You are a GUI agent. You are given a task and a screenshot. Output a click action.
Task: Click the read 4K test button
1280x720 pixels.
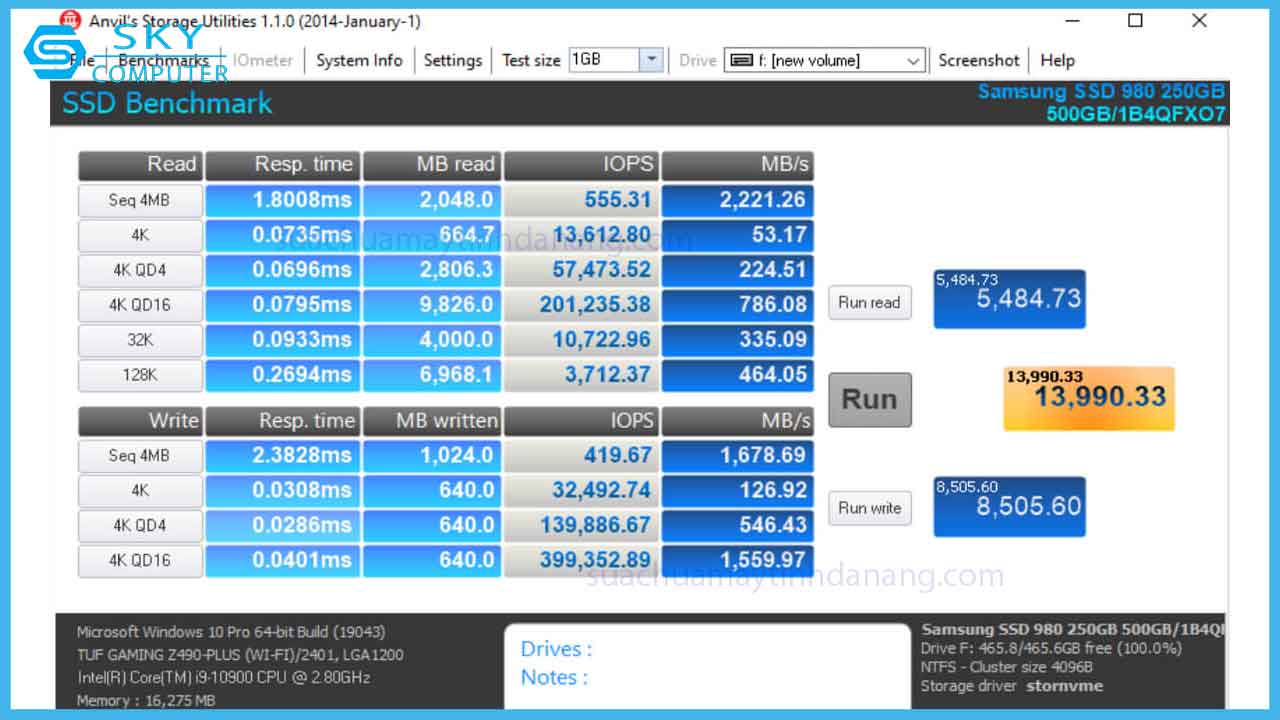140,235
